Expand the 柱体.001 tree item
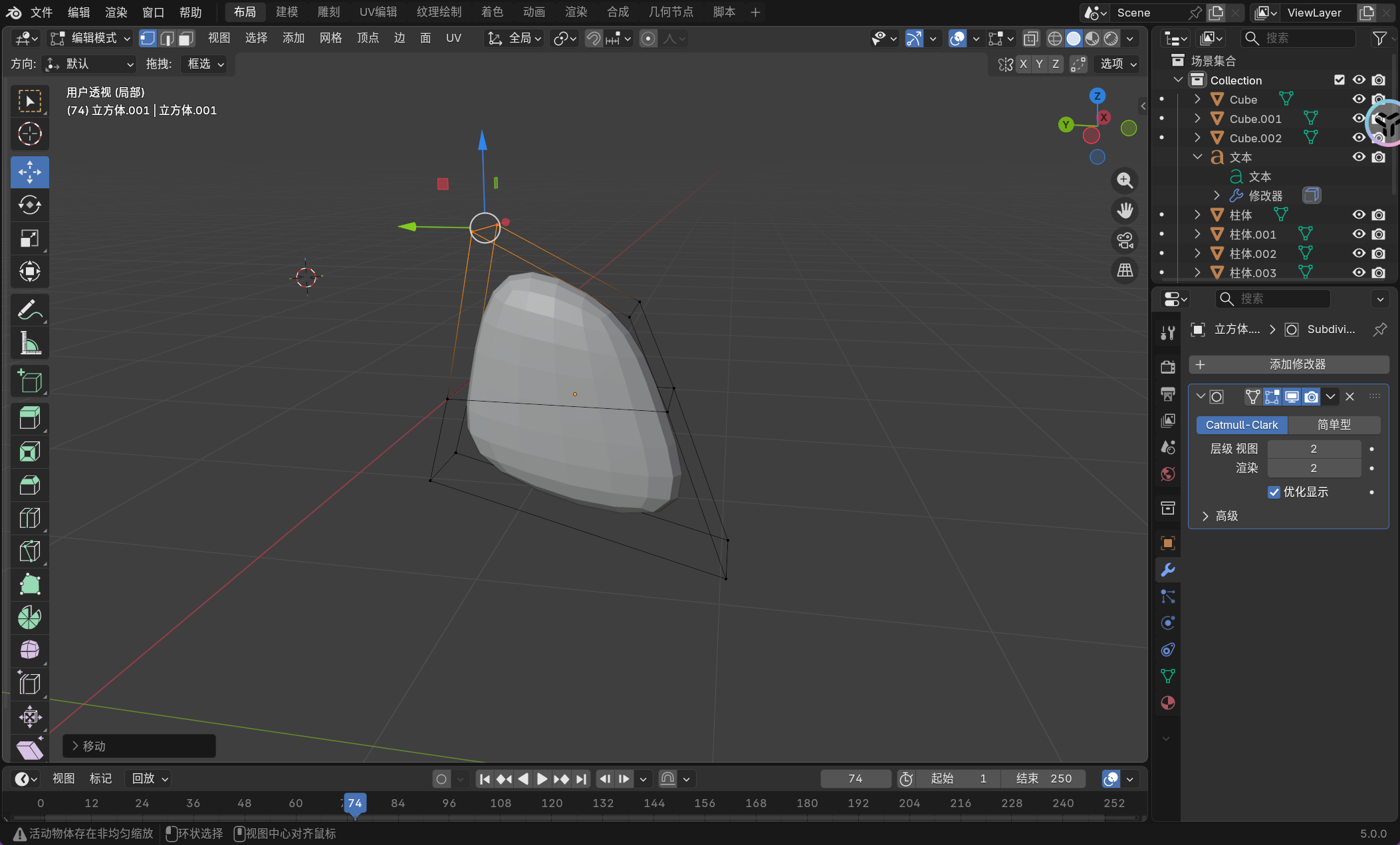 pos(1197,234)
